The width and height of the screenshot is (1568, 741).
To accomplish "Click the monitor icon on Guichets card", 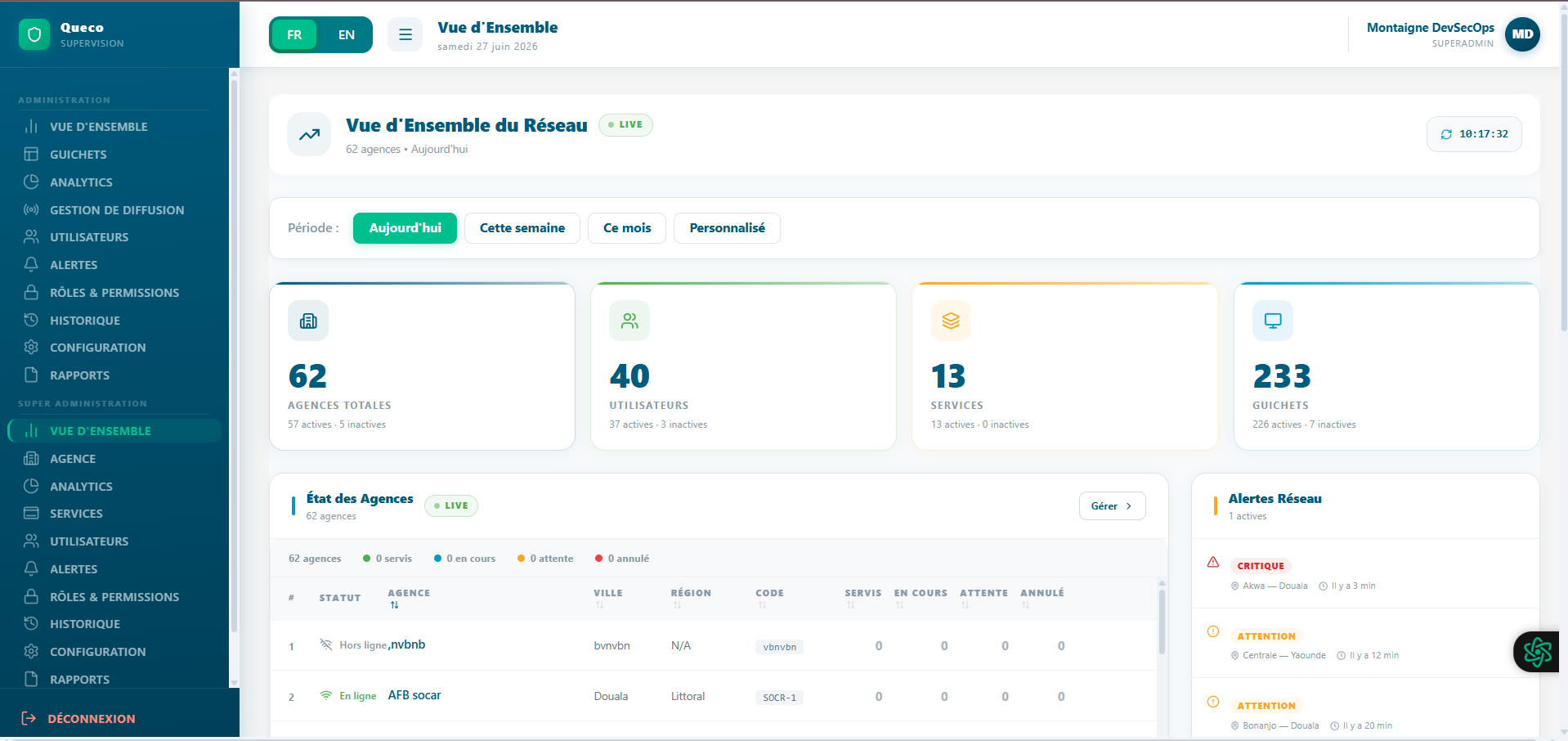I will (x=1273, y=321).
